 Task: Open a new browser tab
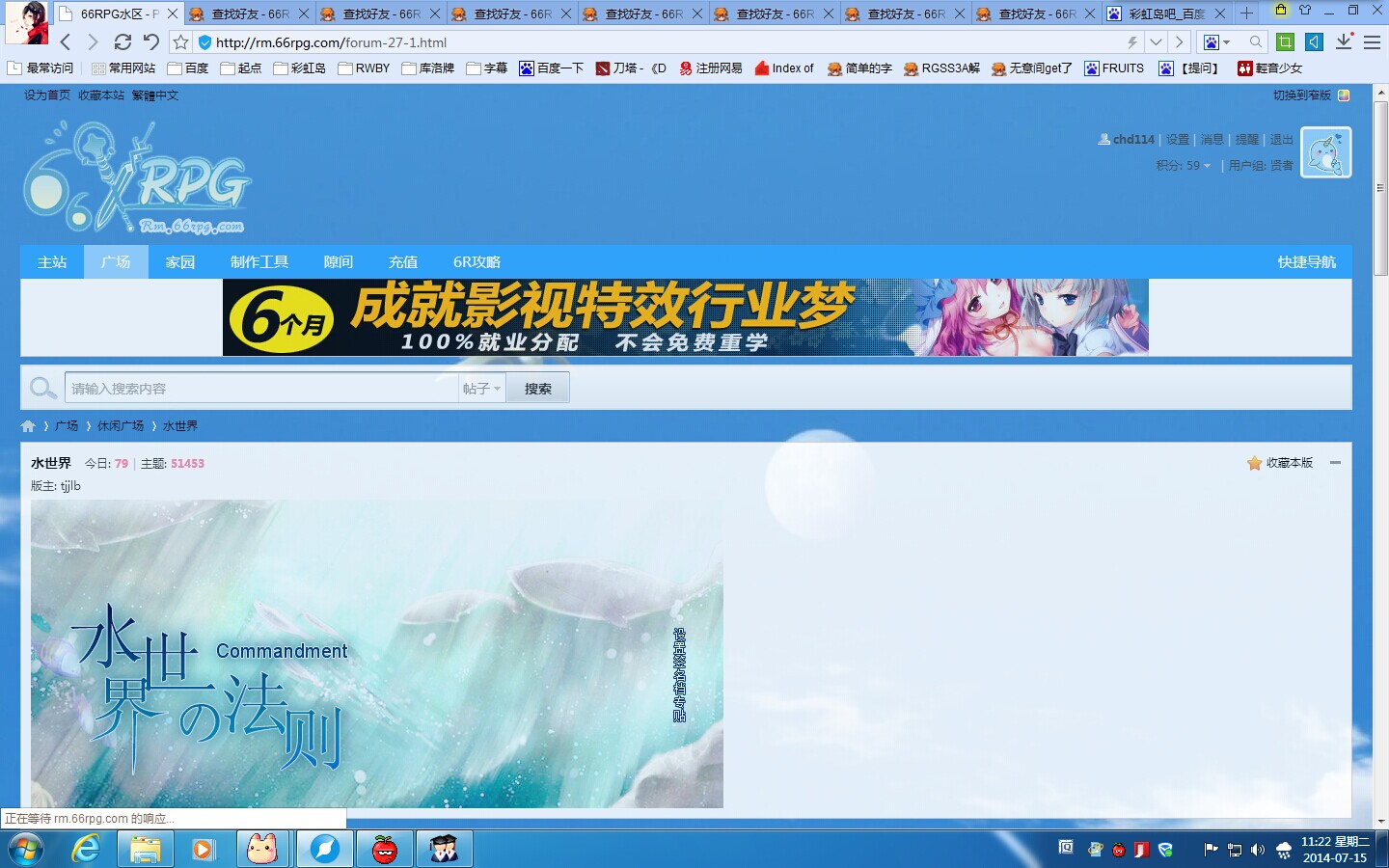click(1246, 13)
